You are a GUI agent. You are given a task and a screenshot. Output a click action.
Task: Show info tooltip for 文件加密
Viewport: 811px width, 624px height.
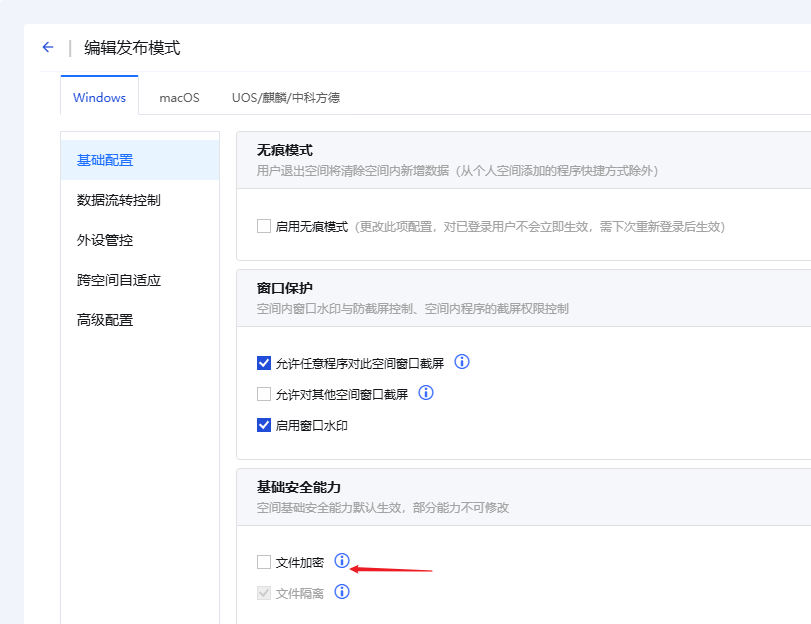pos(342,561)
